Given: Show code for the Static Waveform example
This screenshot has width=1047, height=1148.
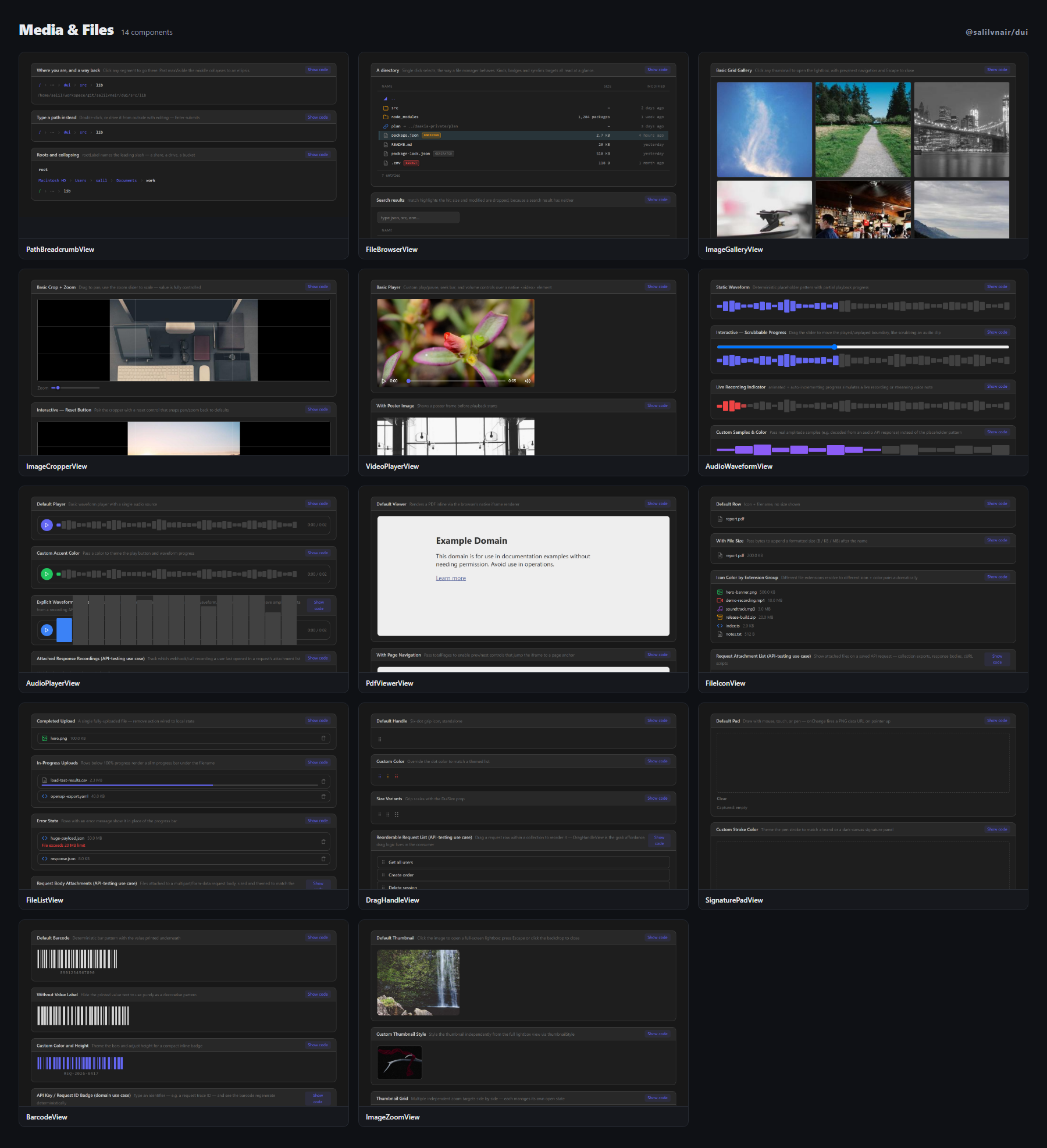Looking at the screenshot, I should click(997, 287).
